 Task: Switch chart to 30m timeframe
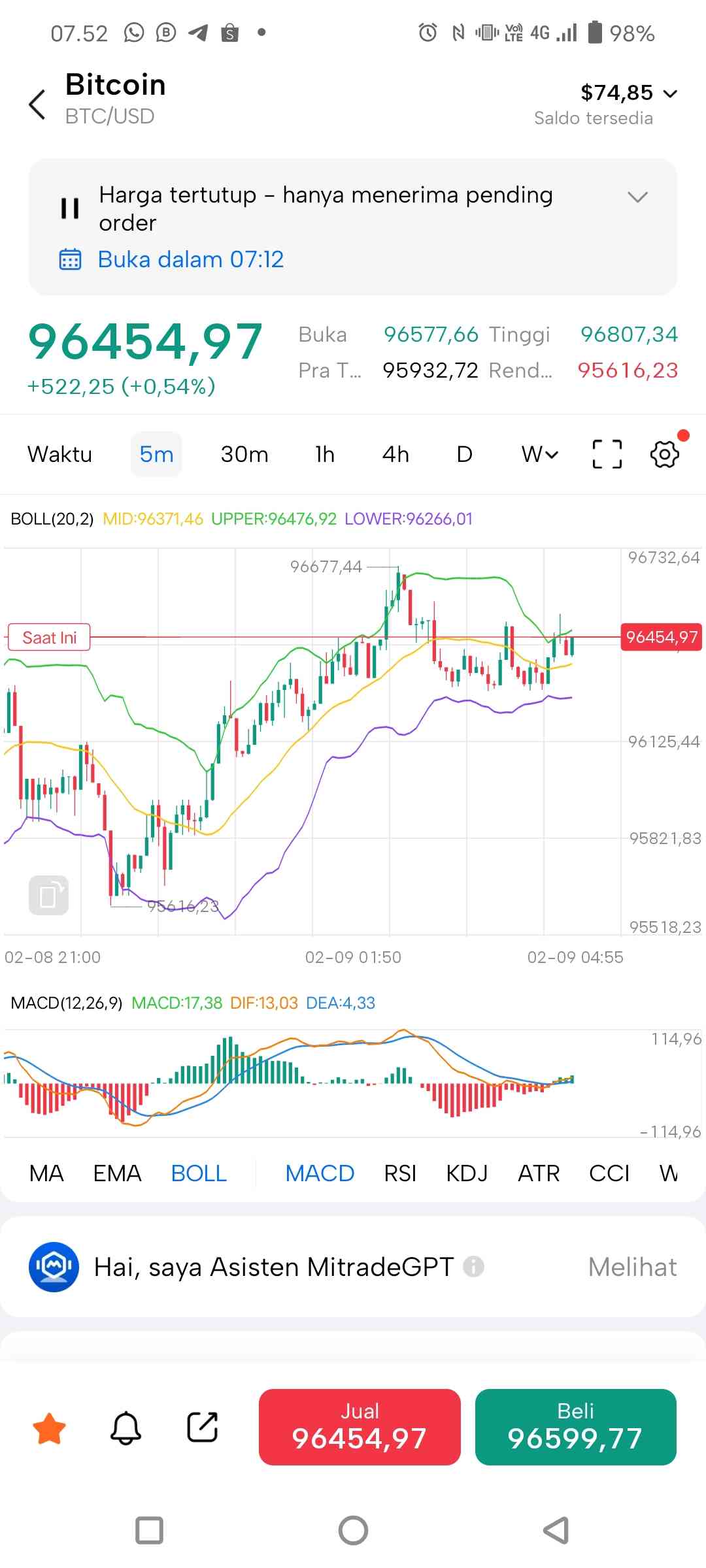[244, 454]
